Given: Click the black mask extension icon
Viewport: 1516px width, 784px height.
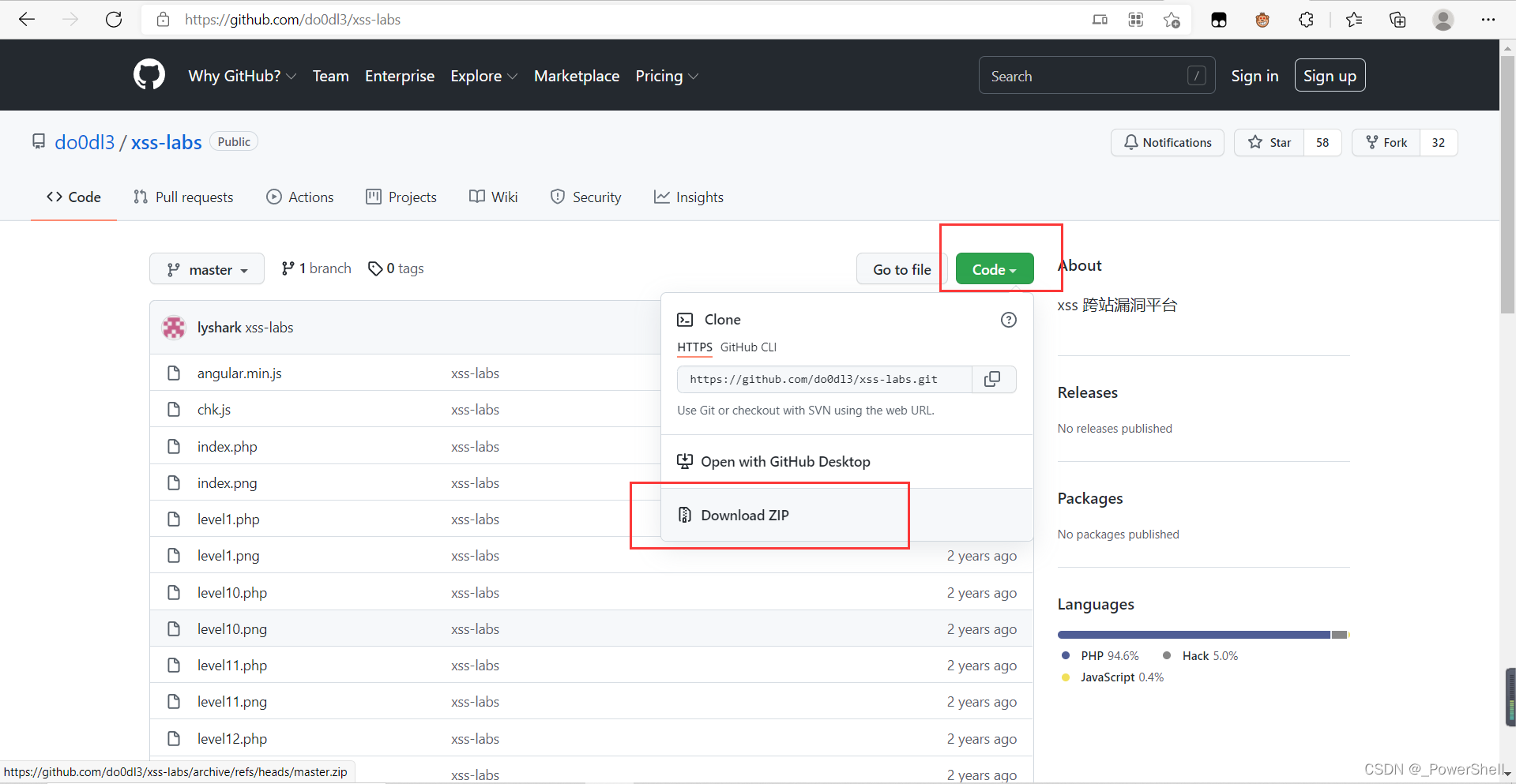Looking at the screenshot, I should (1219, 20).
